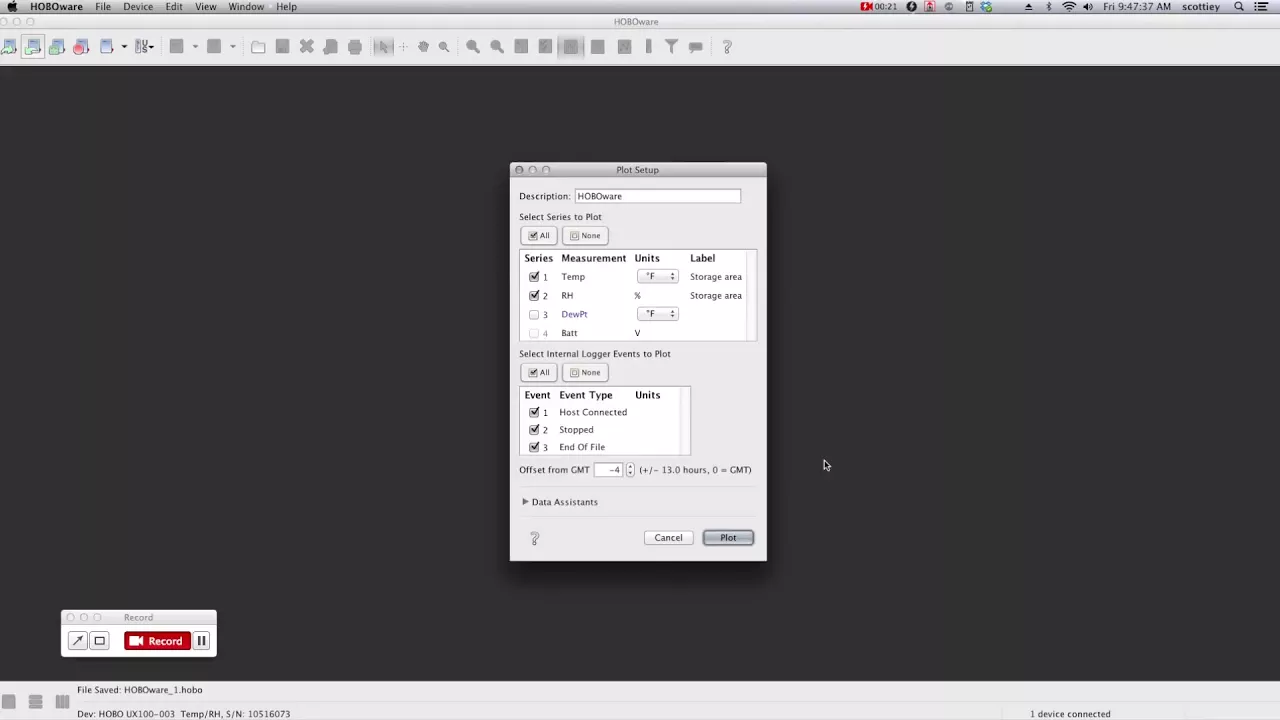Check series 3 DewPt checkbox
The height and width of the screenshot is (720, 1280).
coord(534,314)
